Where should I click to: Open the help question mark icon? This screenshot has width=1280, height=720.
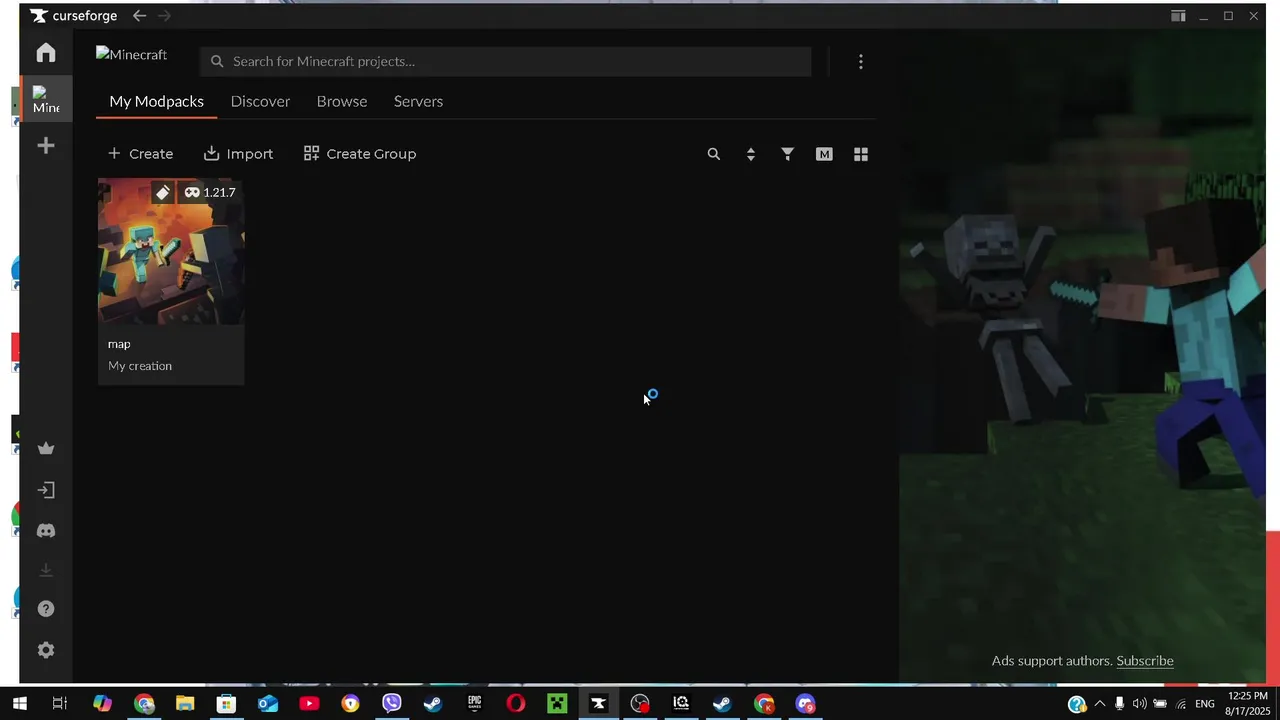(x=46, y=609)
